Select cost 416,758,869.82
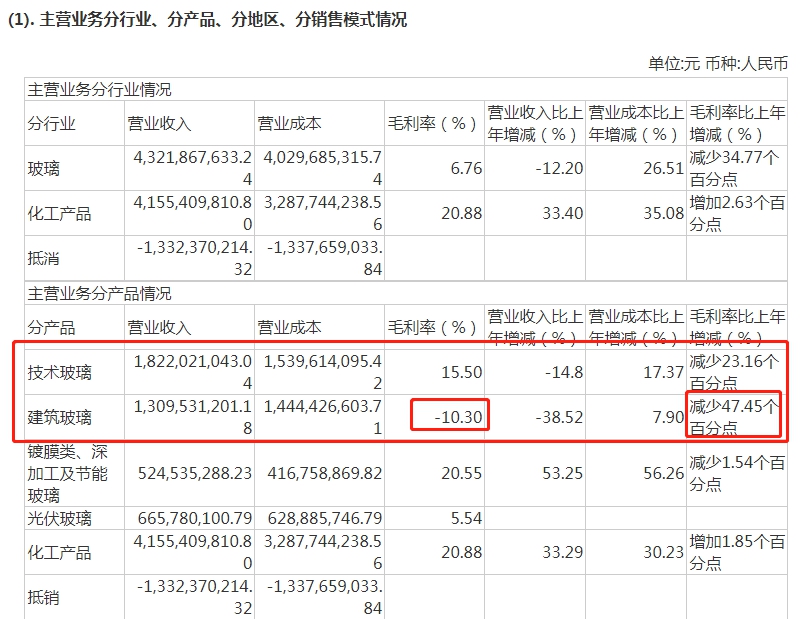810x619 pixels. pyautogui.click(x=325, y=473)
